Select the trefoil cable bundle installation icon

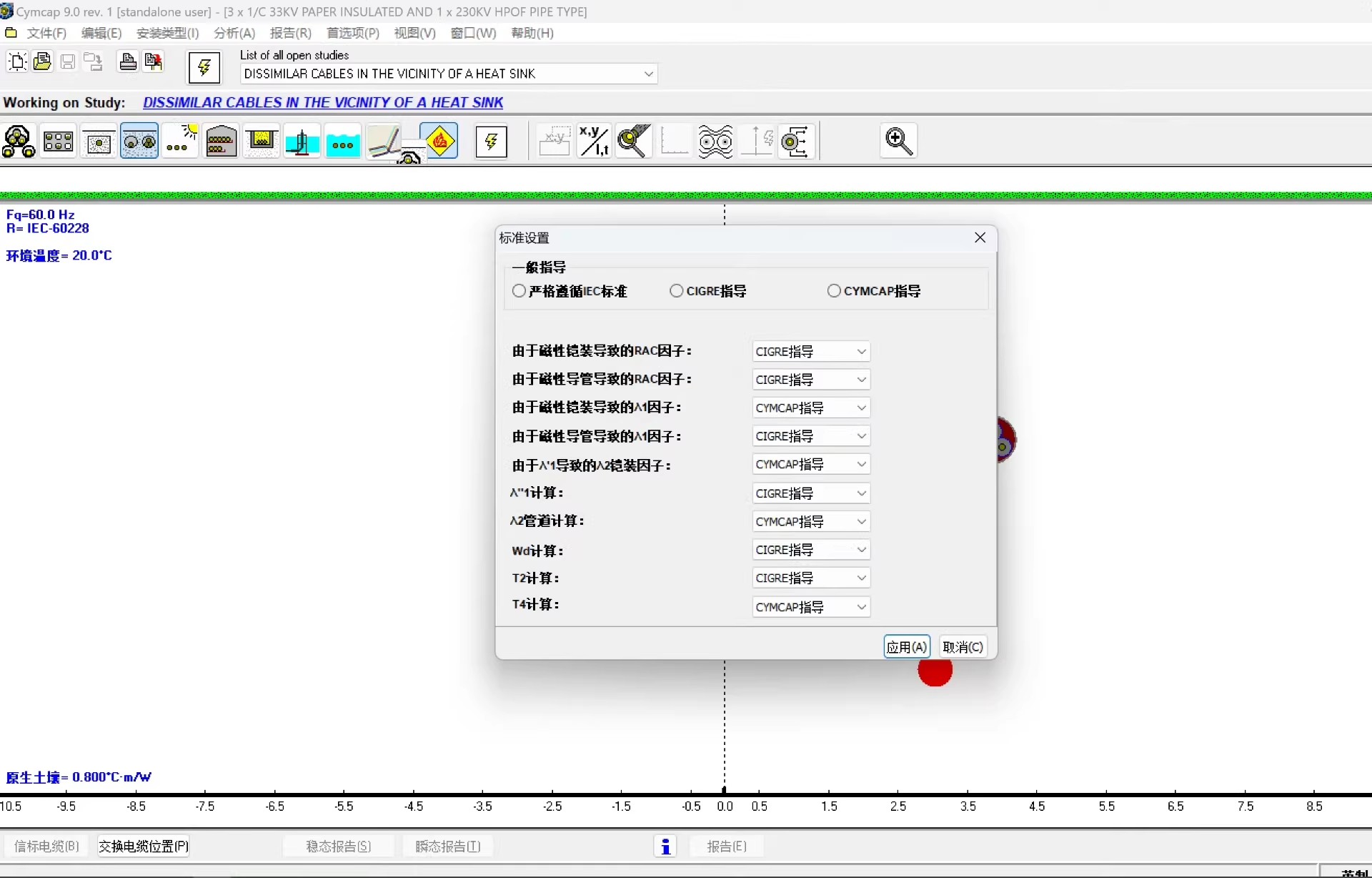click(19, 142)
